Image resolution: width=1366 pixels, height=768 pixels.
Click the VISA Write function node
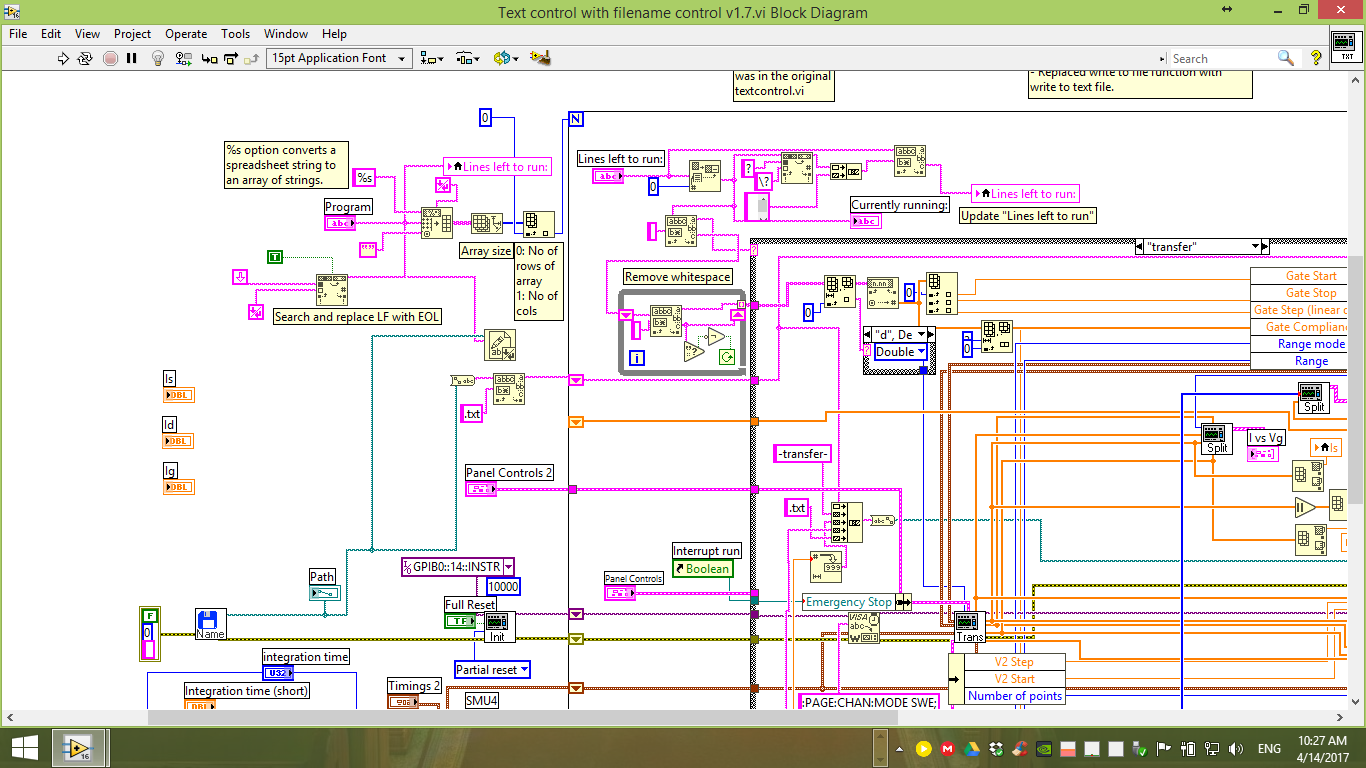pyautogui.click(x=864, y=627)
